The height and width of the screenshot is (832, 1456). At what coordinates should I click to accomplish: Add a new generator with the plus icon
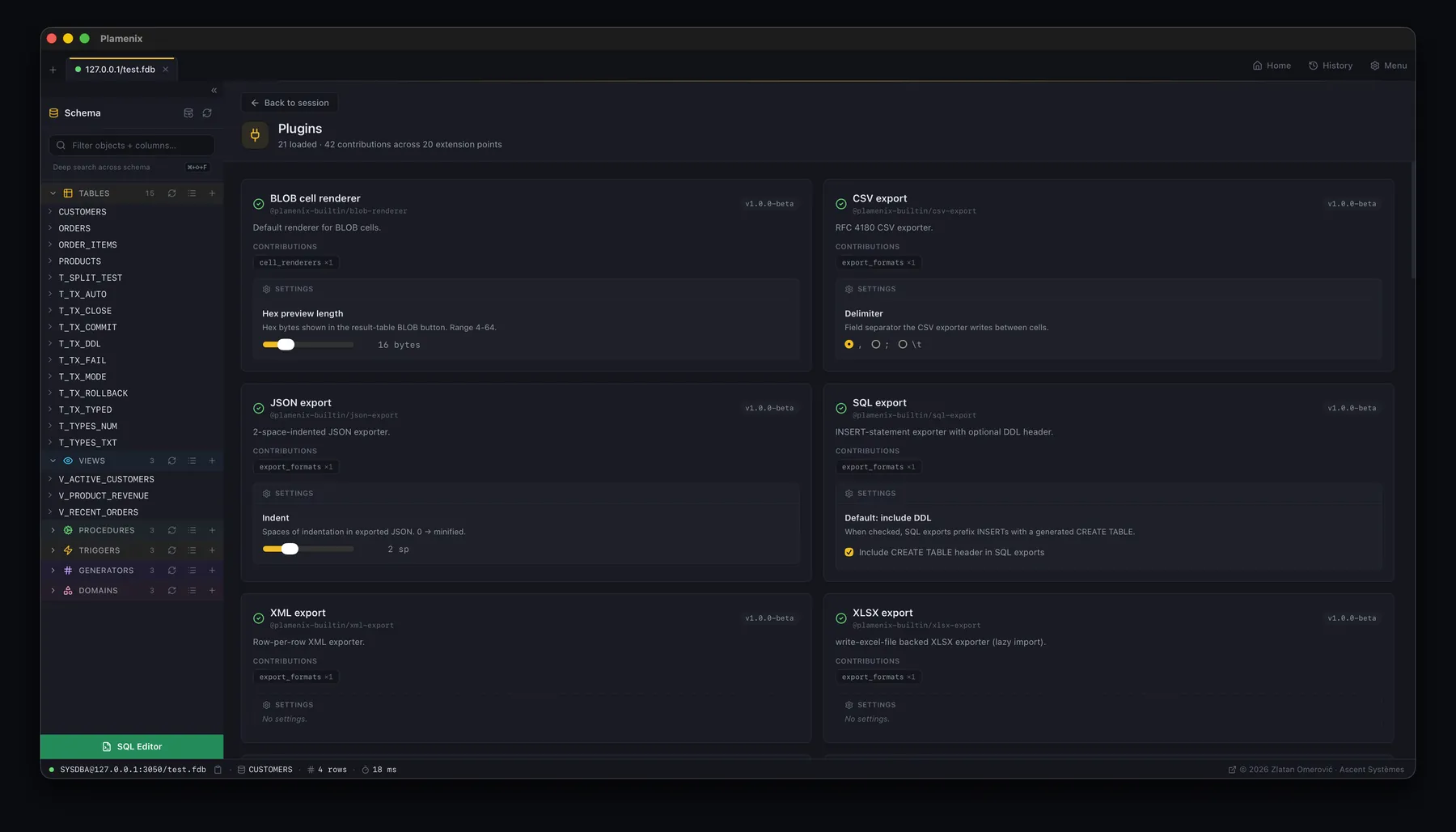click(212, 571)
